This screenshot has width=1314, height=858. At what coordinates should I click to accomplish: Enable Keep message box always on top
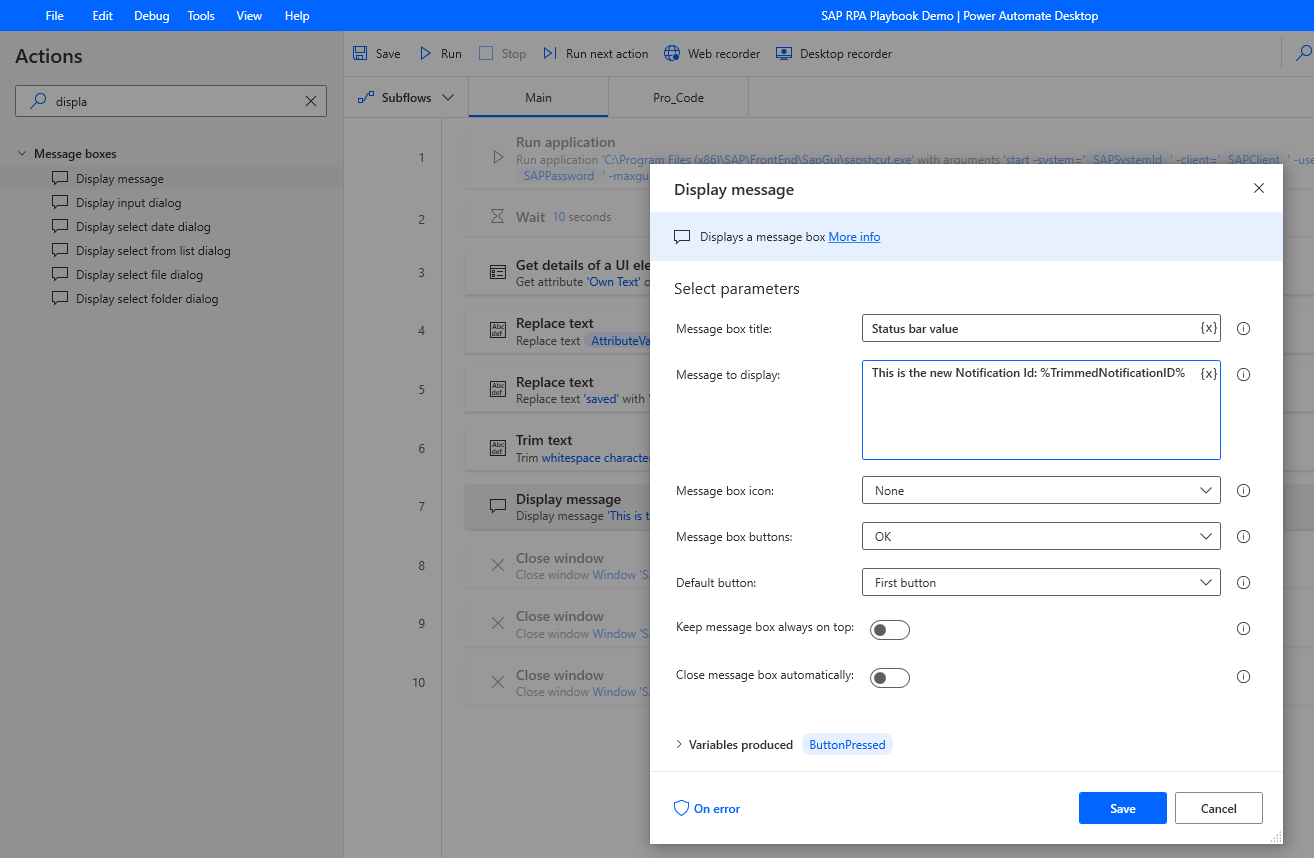pos(890,629)
